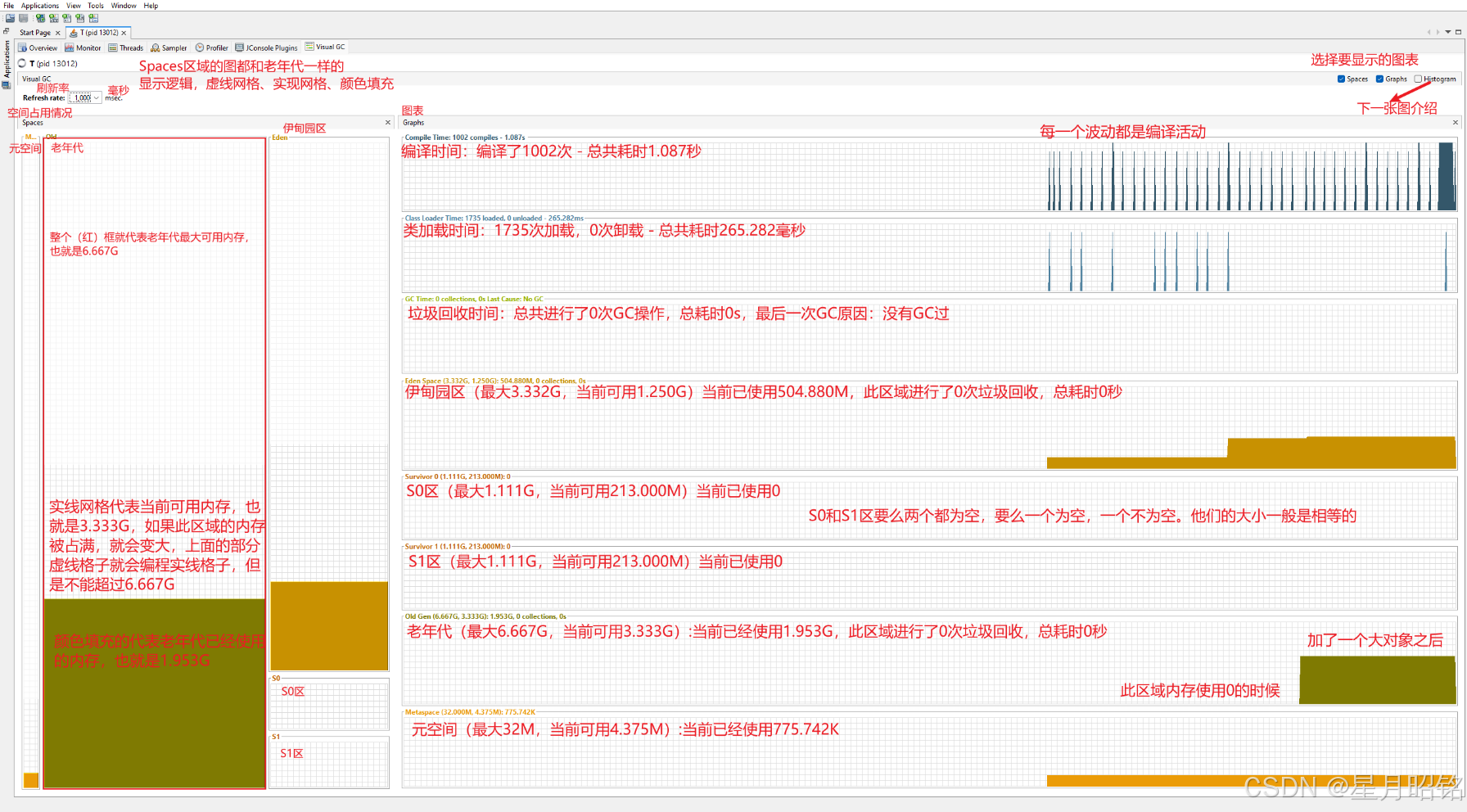Click the Sampler tab icon

[x=155, y=47]
